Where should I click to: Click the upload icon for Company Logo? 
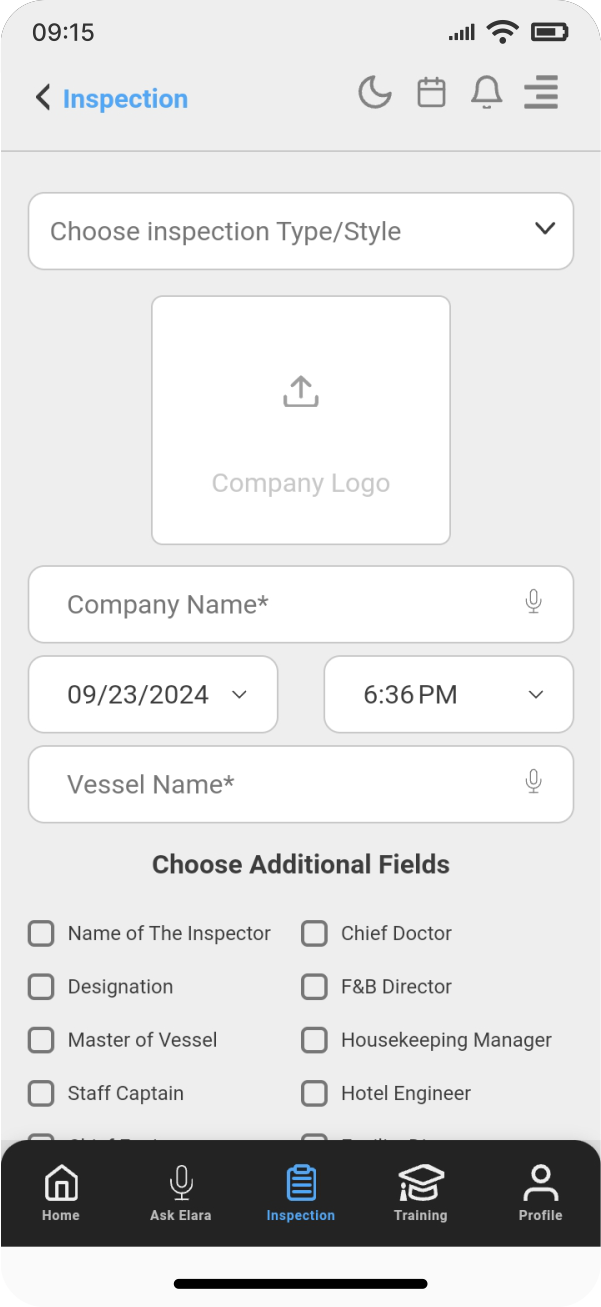[x=300, y=392]
